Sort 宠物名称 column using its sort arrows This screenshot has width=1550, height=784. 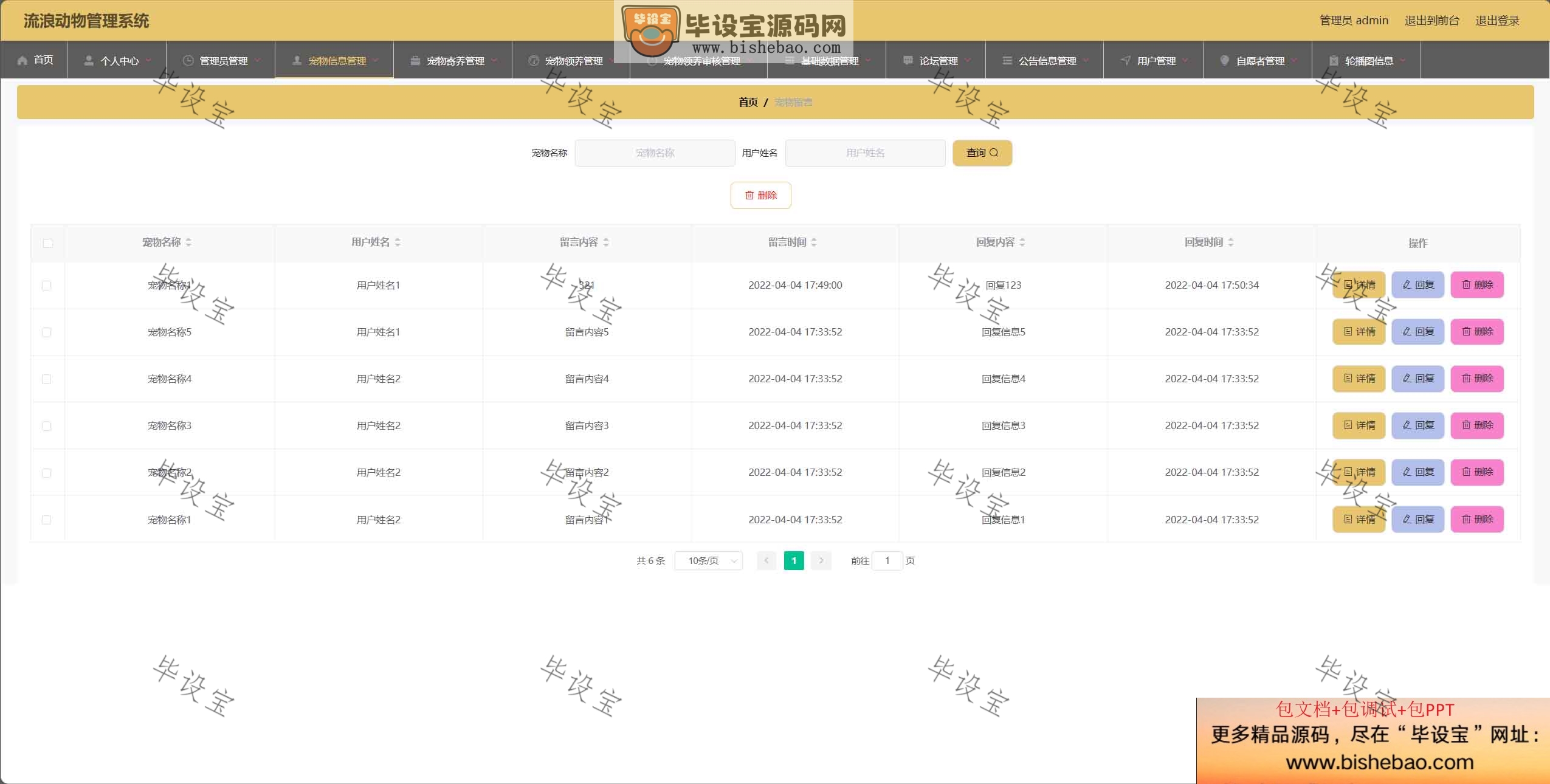pos(188,242)
